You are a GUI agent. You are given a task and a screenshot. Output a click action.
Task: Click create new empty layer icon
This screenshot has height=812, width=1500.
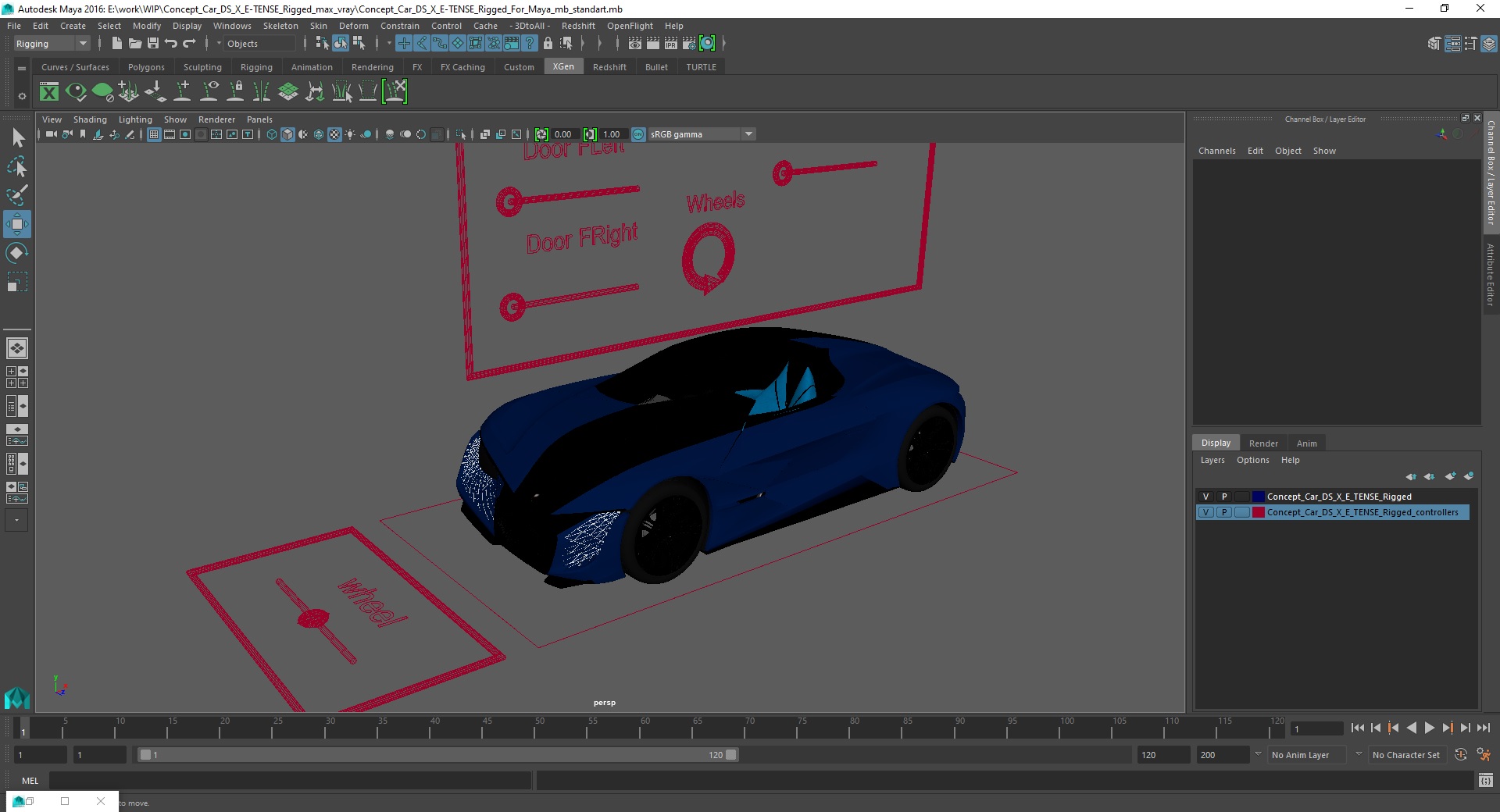tap(1450, 476)
